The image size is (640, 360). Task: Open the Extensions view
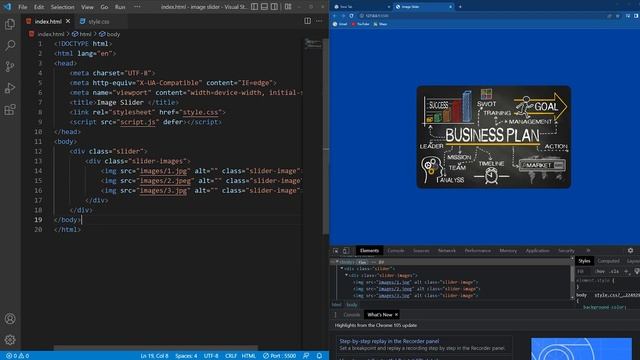pyautogui.click(x=10, y=110)
